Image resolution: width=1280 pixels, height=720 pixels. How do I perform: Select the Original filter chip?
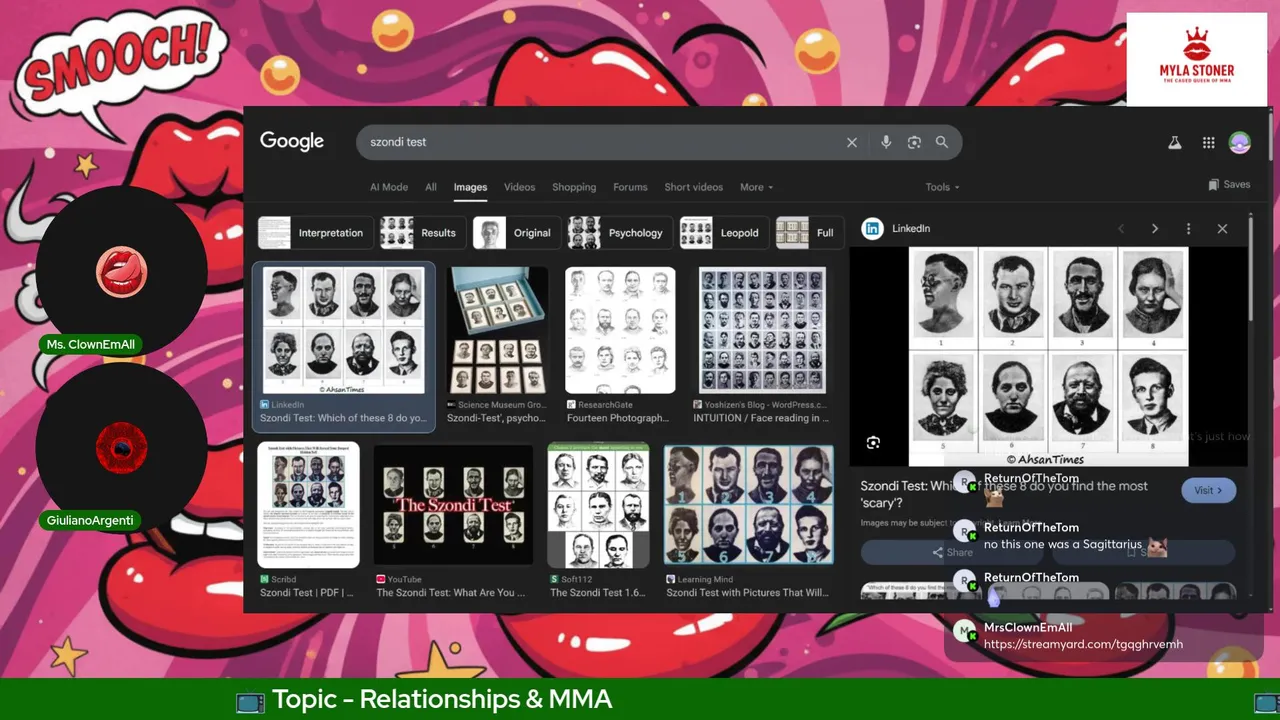click(516, 233)
